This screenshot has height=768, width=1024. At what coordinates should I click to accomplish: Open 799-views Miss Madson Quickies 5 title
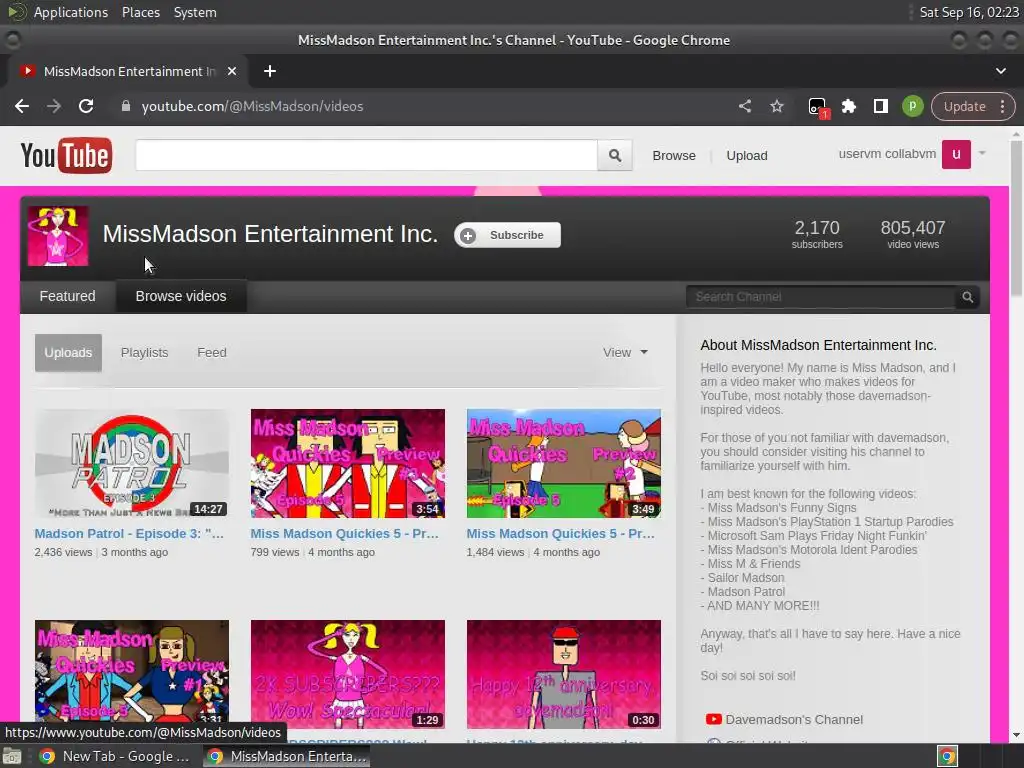(345, 534)
